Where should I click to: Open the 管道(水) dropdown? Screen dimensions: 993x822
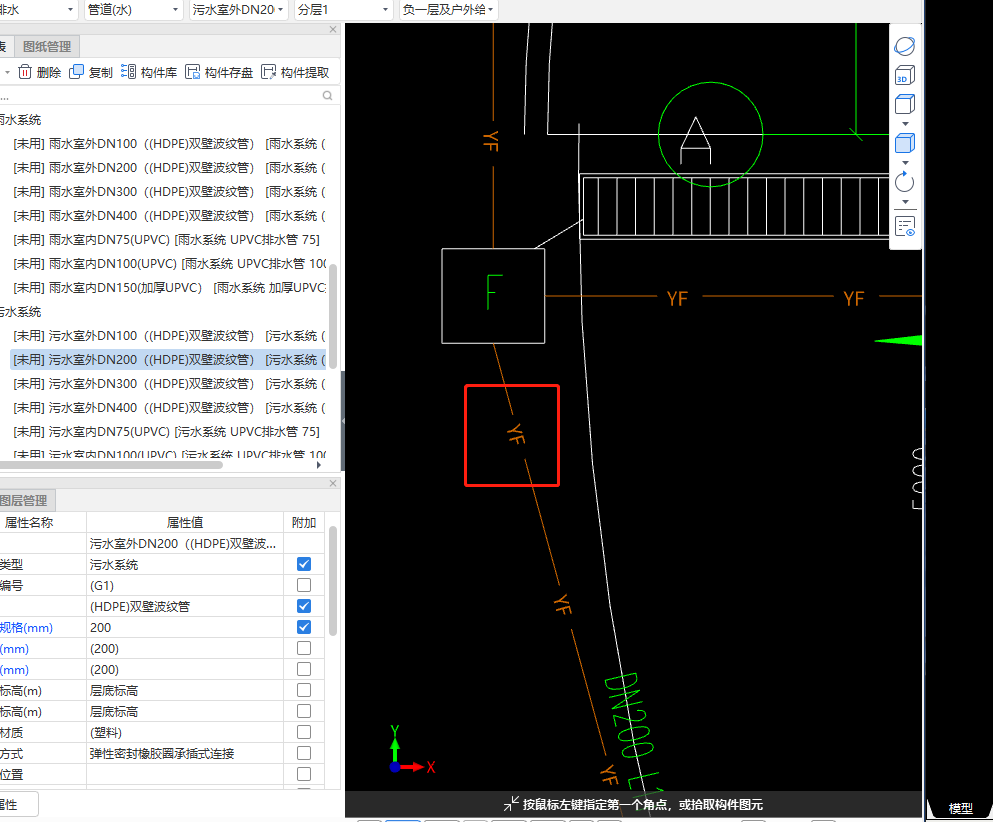(134, 9)
